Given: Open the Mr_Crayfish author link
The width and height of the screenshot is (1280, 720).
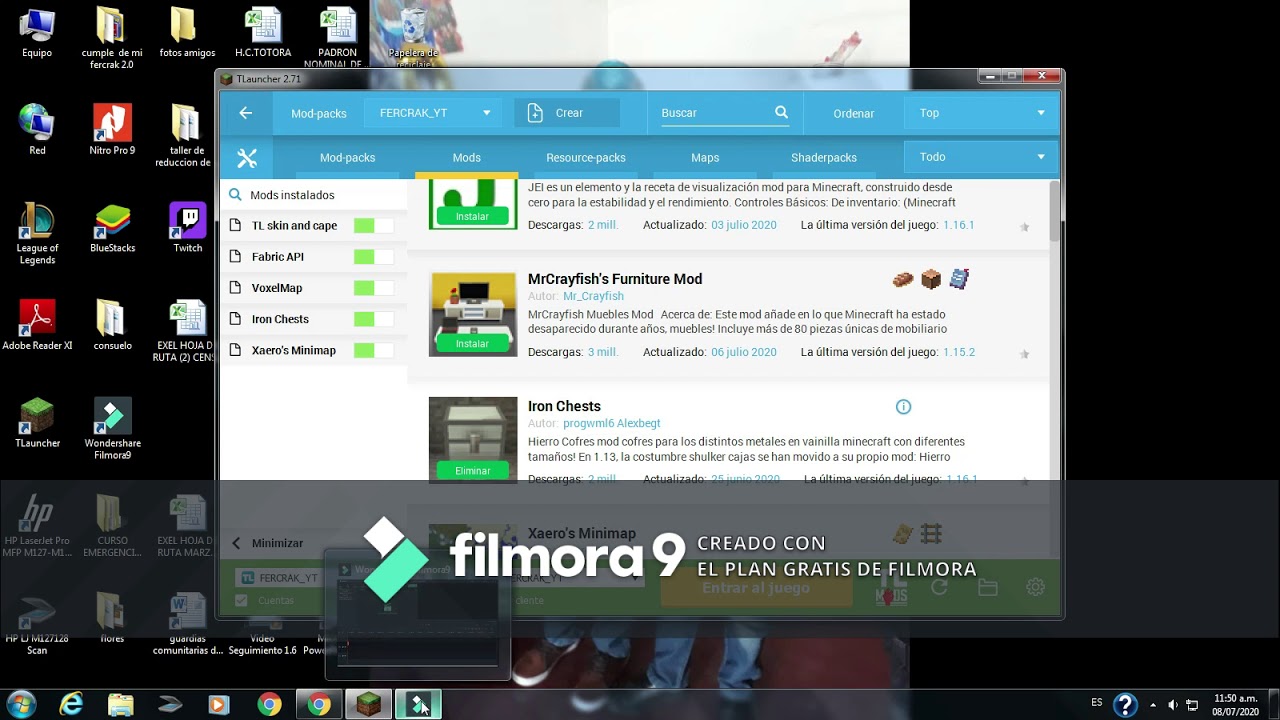Looking at the screenshot, I should [593, 296].
